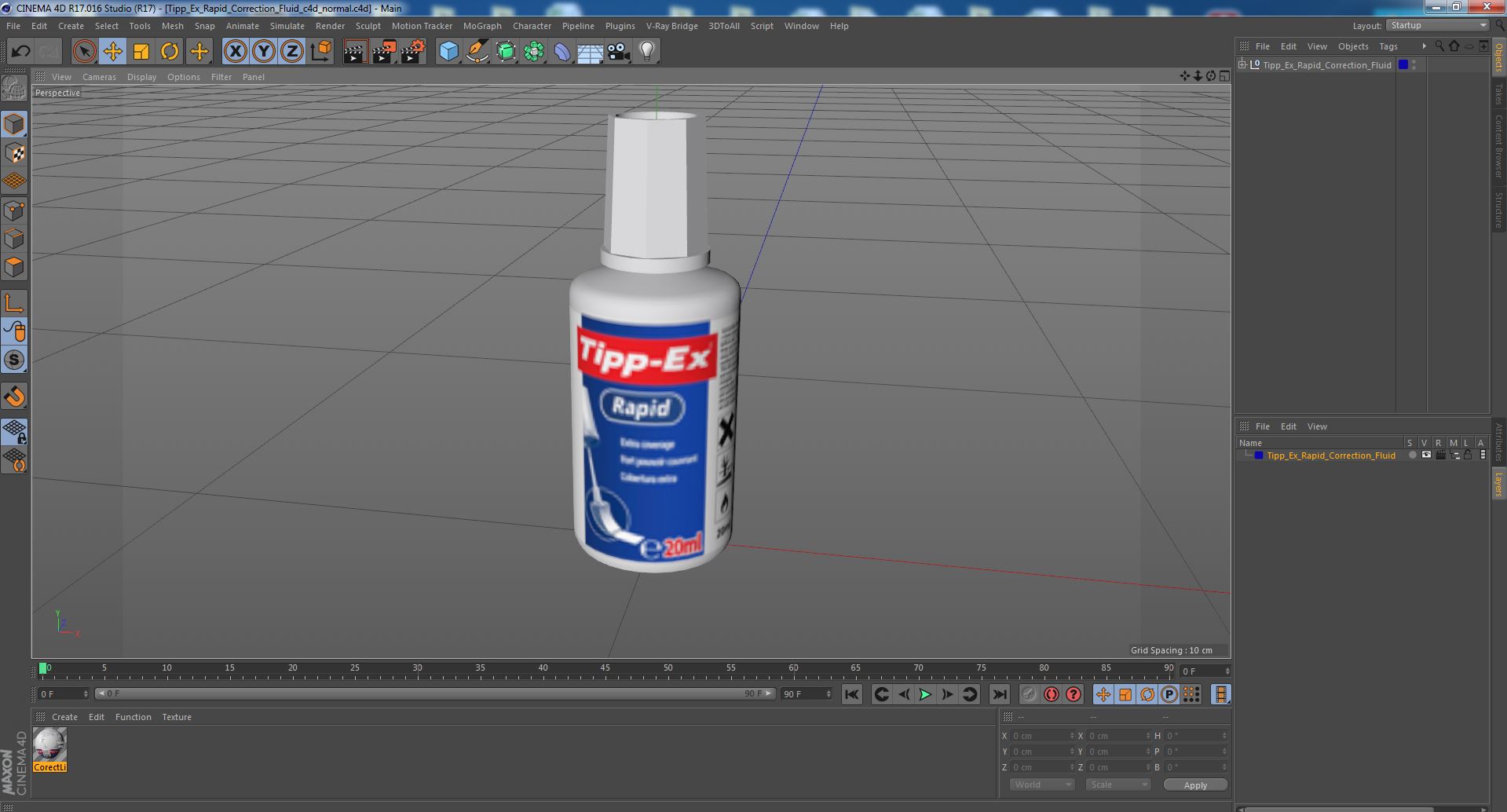Add a Light object
Viewport: 1507px width, 812px height.
pyautogui.click(x=647, y=52)
